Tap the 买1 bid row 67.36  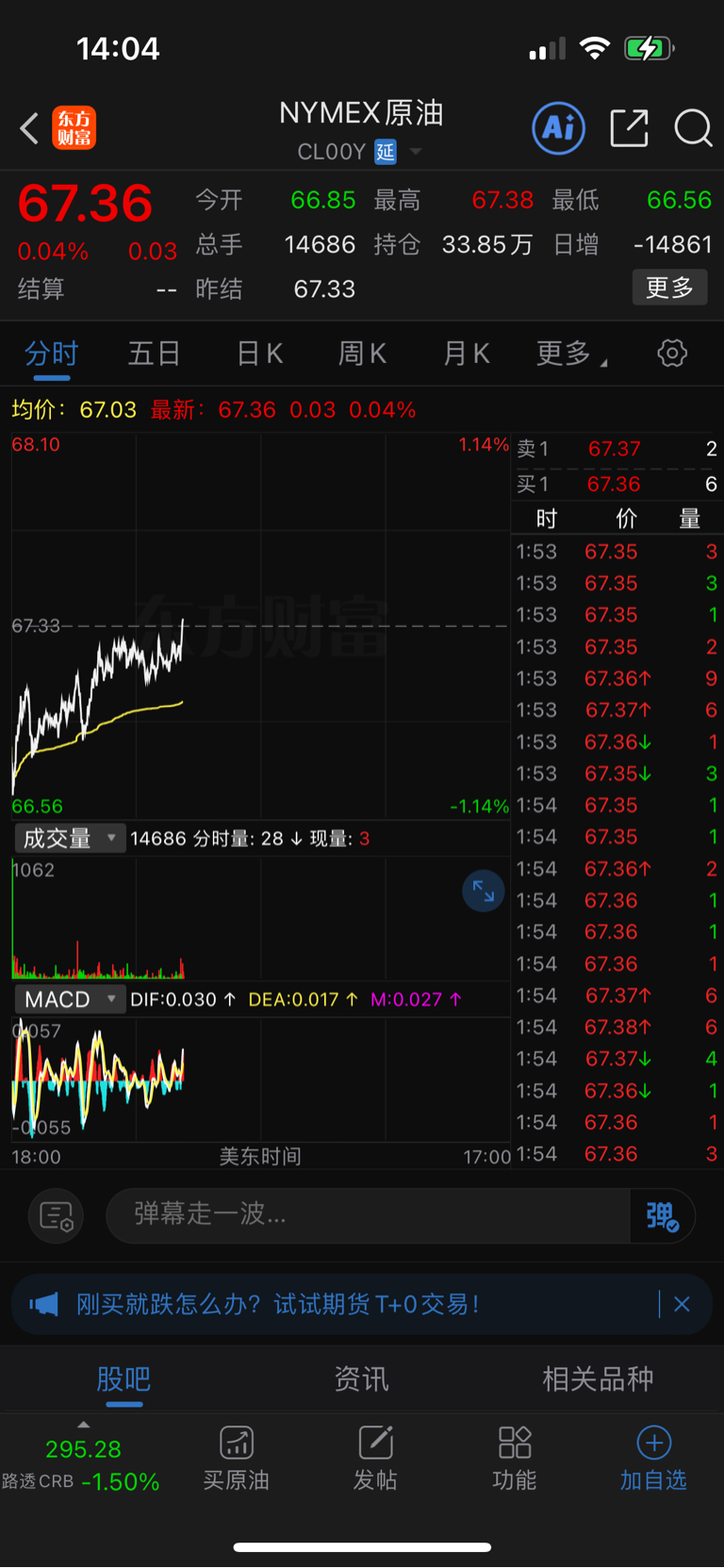[617, 485]
